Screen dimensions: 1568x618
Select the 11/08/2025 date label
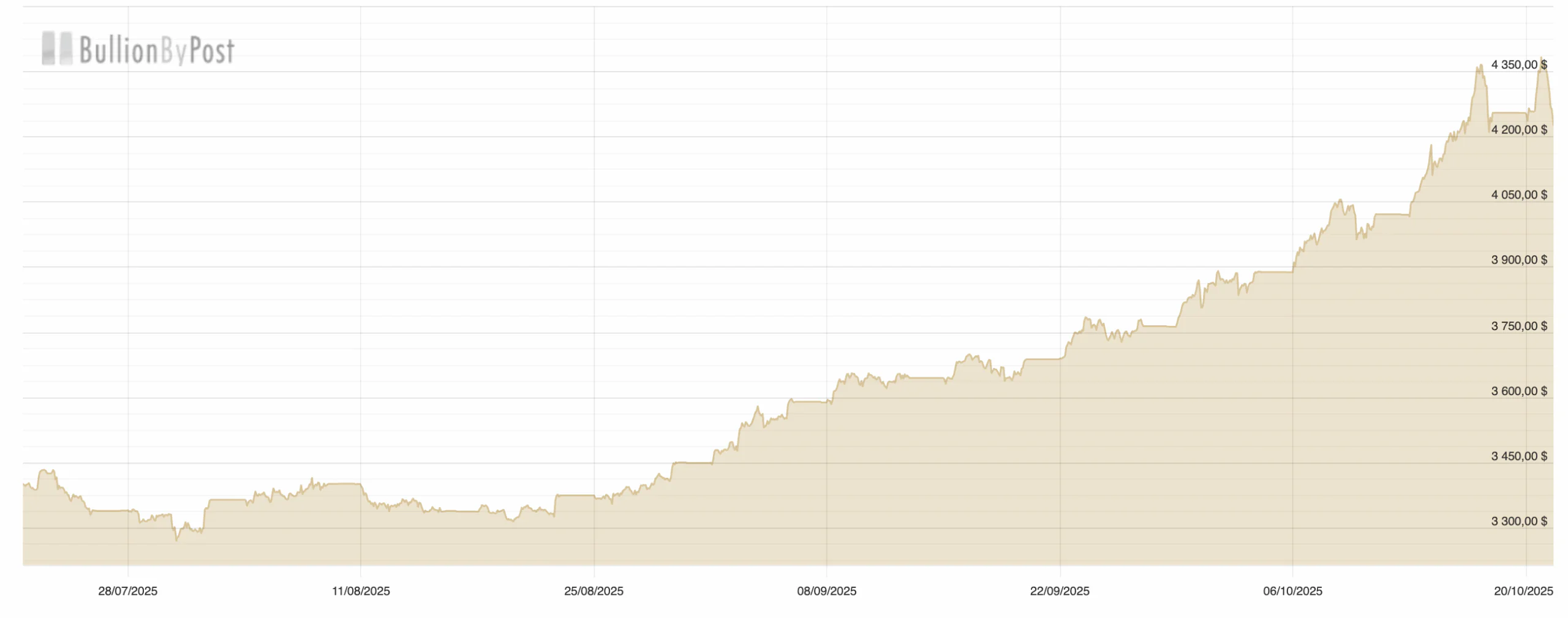pos(361,591)
